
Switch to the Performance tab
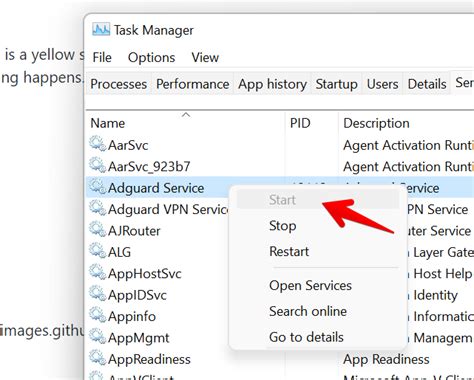point(193,84)
